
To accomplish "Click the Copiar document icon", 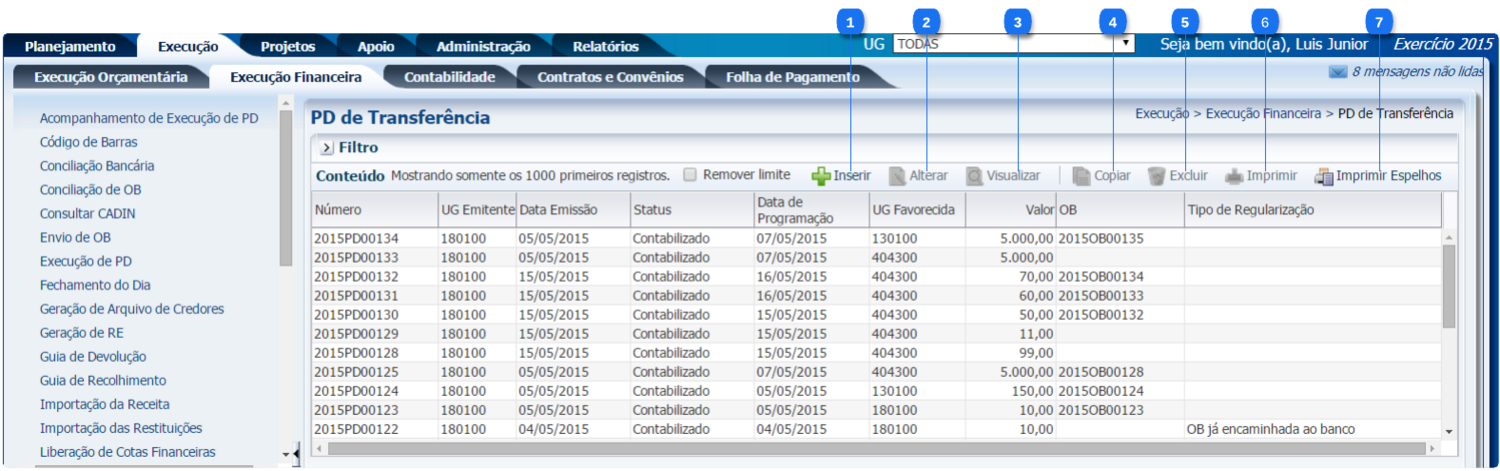I will click(1081, 176).
